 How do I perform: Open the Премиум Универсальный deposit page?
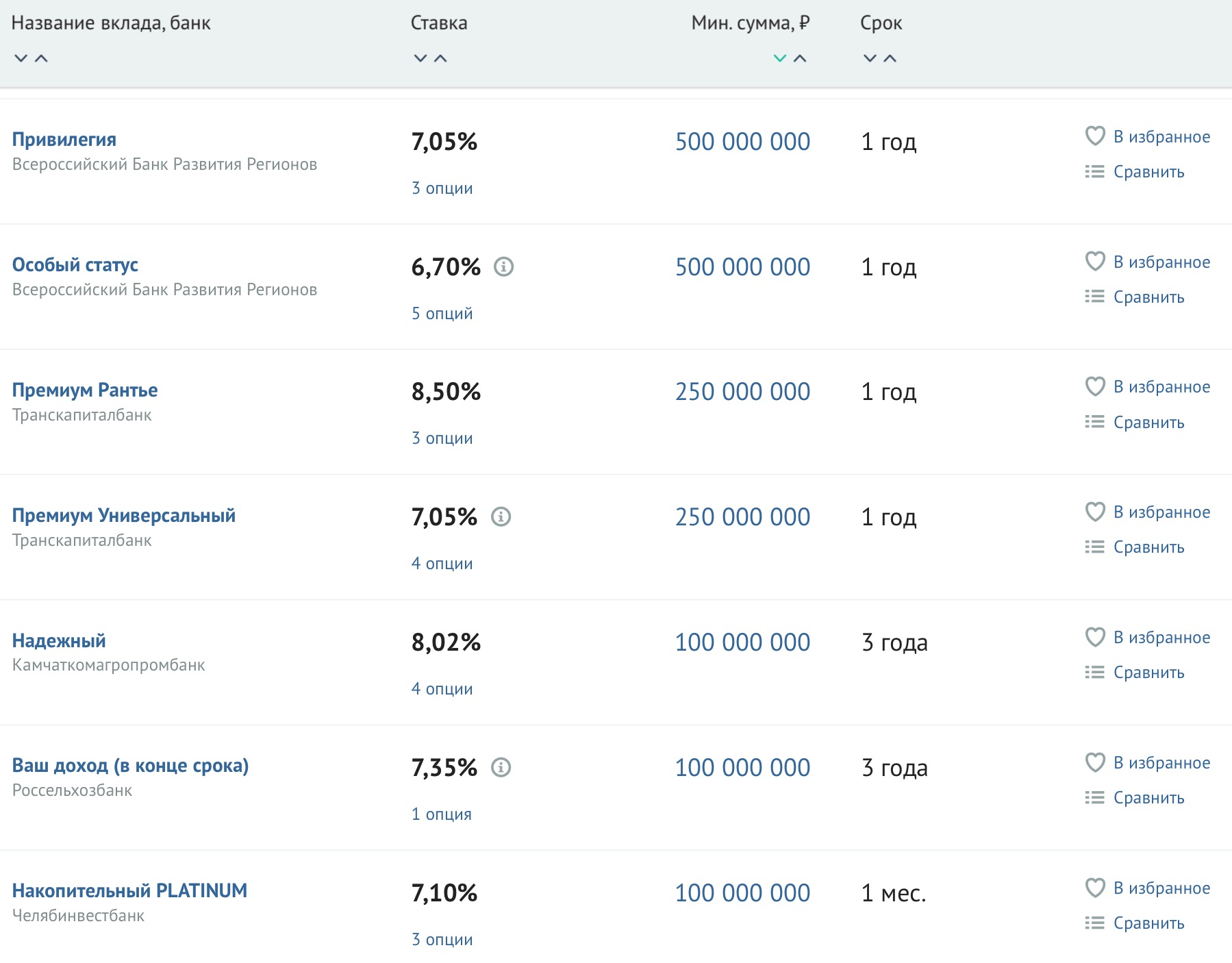coord(124,516)
